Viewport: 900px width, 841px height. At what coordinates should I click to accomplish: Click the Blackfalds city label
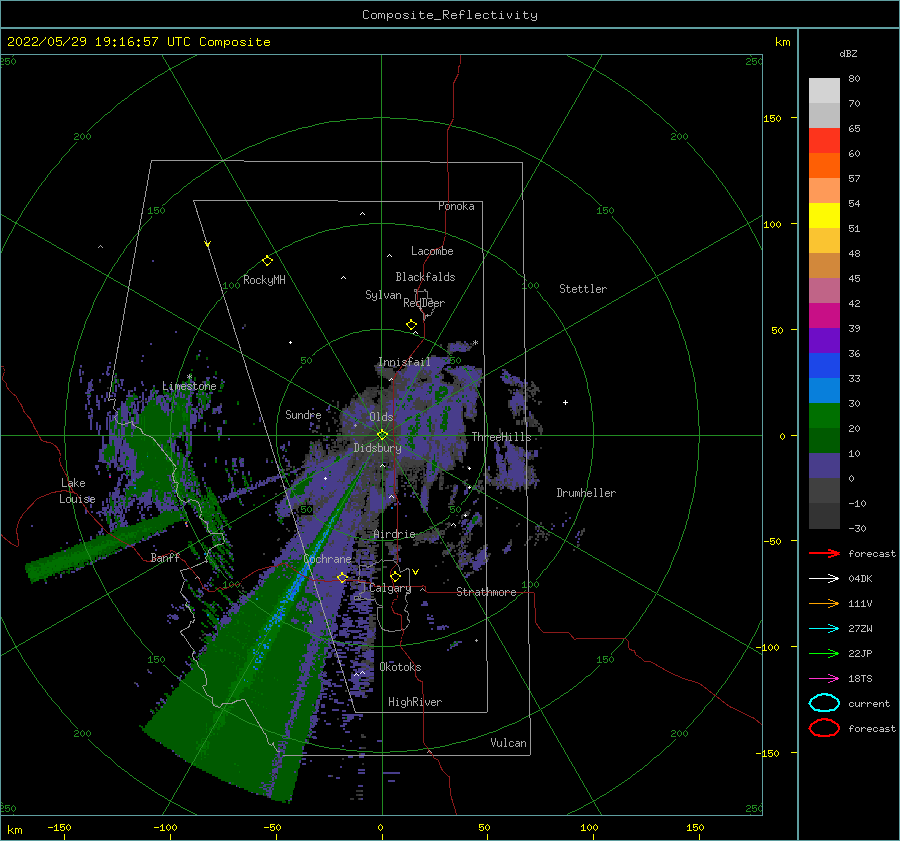[x=425, y=277]
